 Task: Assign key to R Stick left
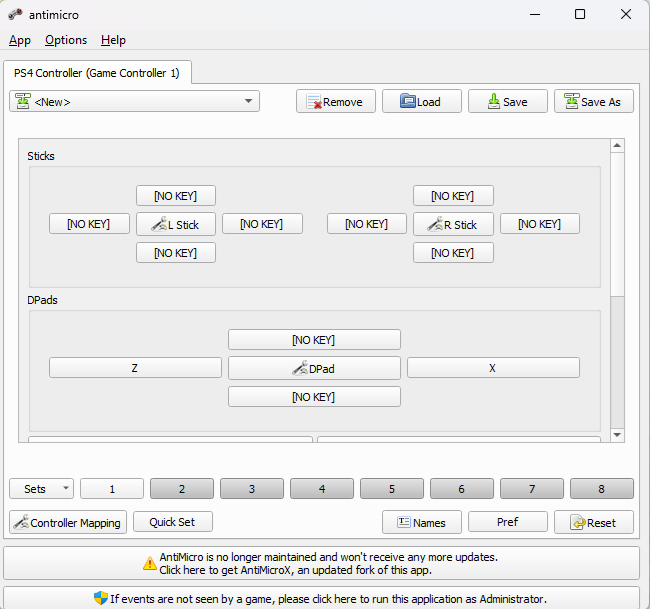(367, 224)
